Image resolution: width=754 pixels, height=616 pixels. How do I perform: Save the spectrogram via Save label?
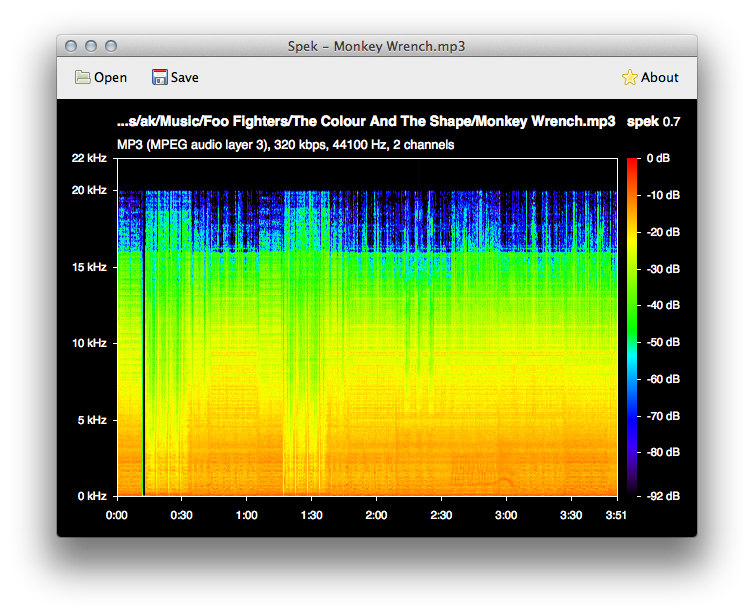pyautogui.click(x=185, y=77)
